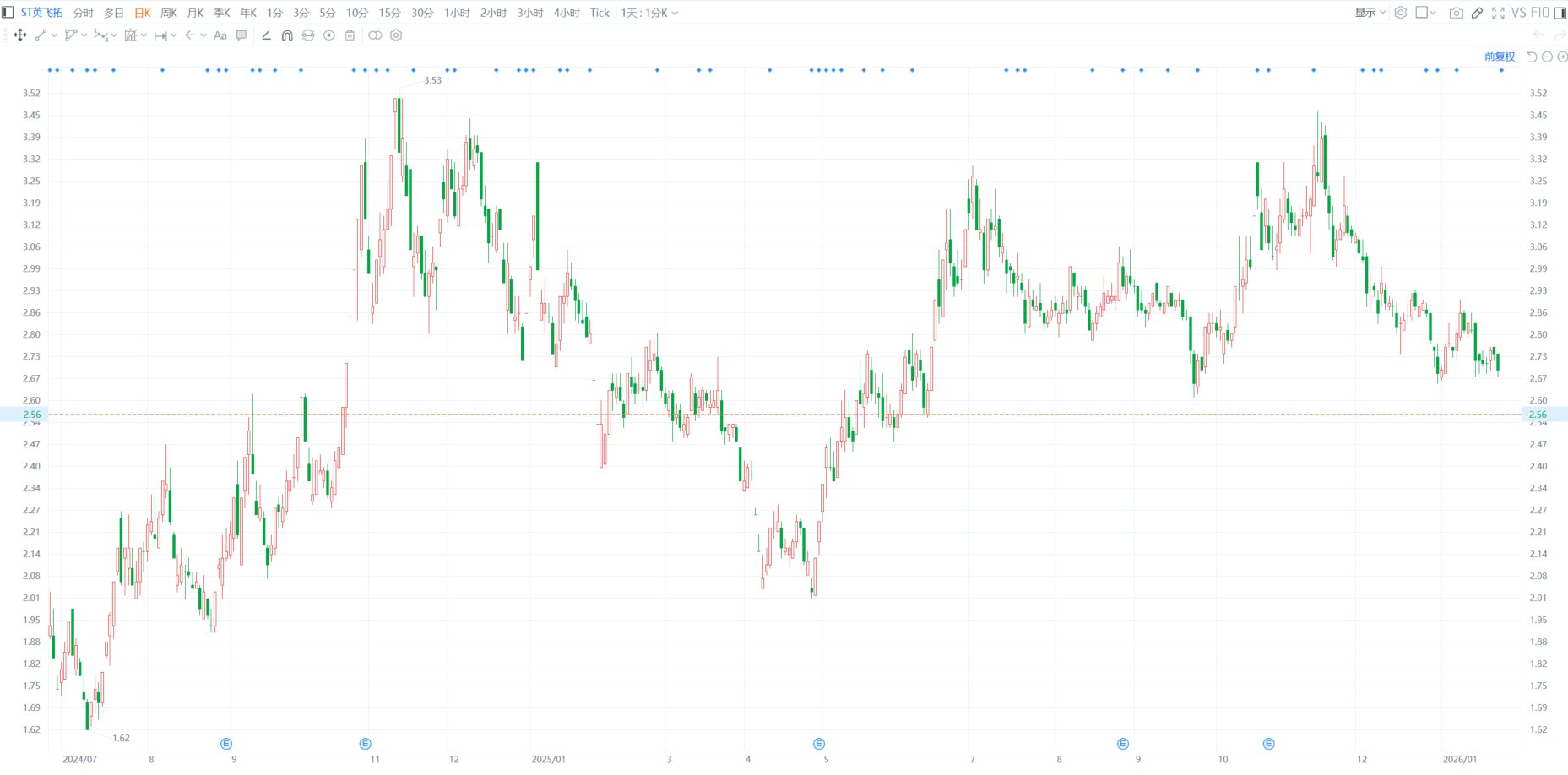The height and width of the screenshot is (775, 1568).
Task: Open the 1天:1分K period dropdown
Action: 649,13
